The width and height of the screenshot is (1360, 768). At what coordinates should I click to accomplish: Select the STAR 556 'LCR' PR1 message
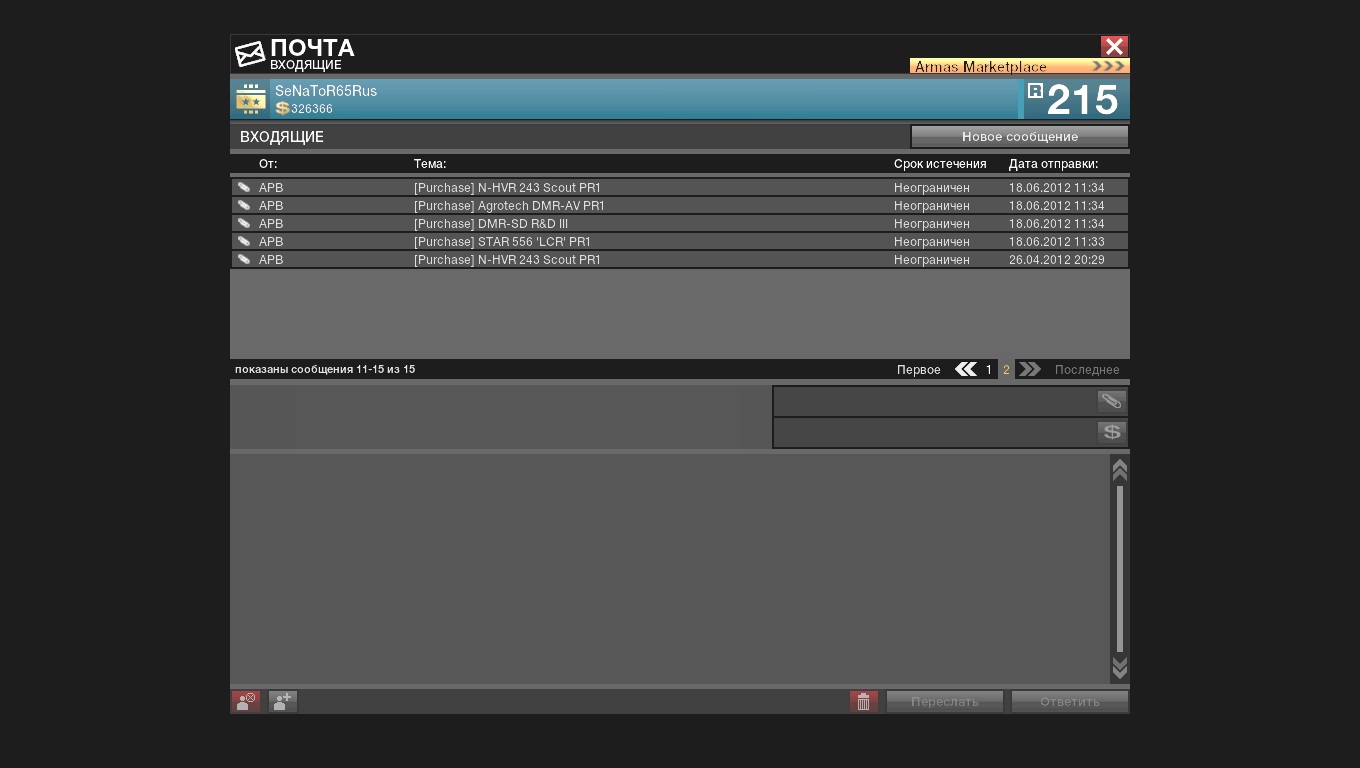click(502, 242)
